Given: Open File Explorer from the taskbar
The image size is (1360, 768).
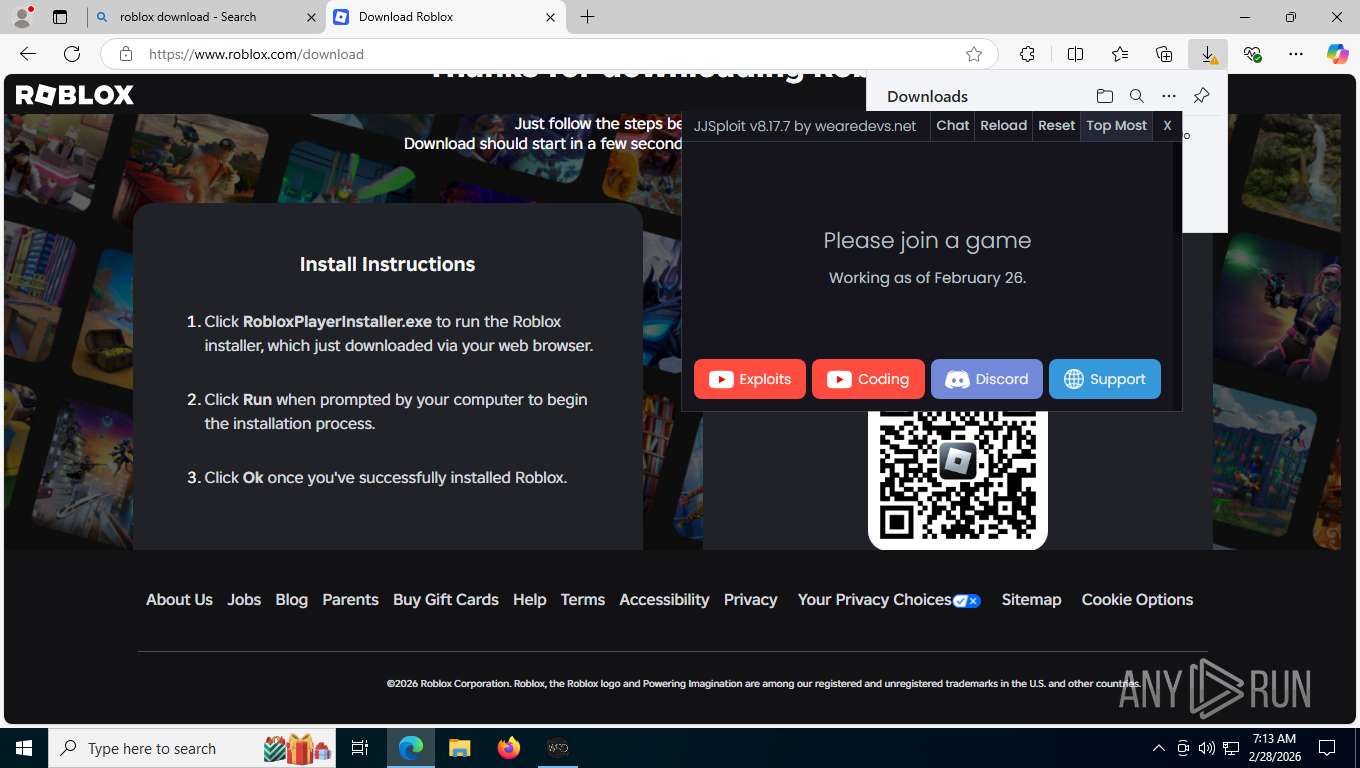Looking at the screenshot, I should [x=459, y=748].
